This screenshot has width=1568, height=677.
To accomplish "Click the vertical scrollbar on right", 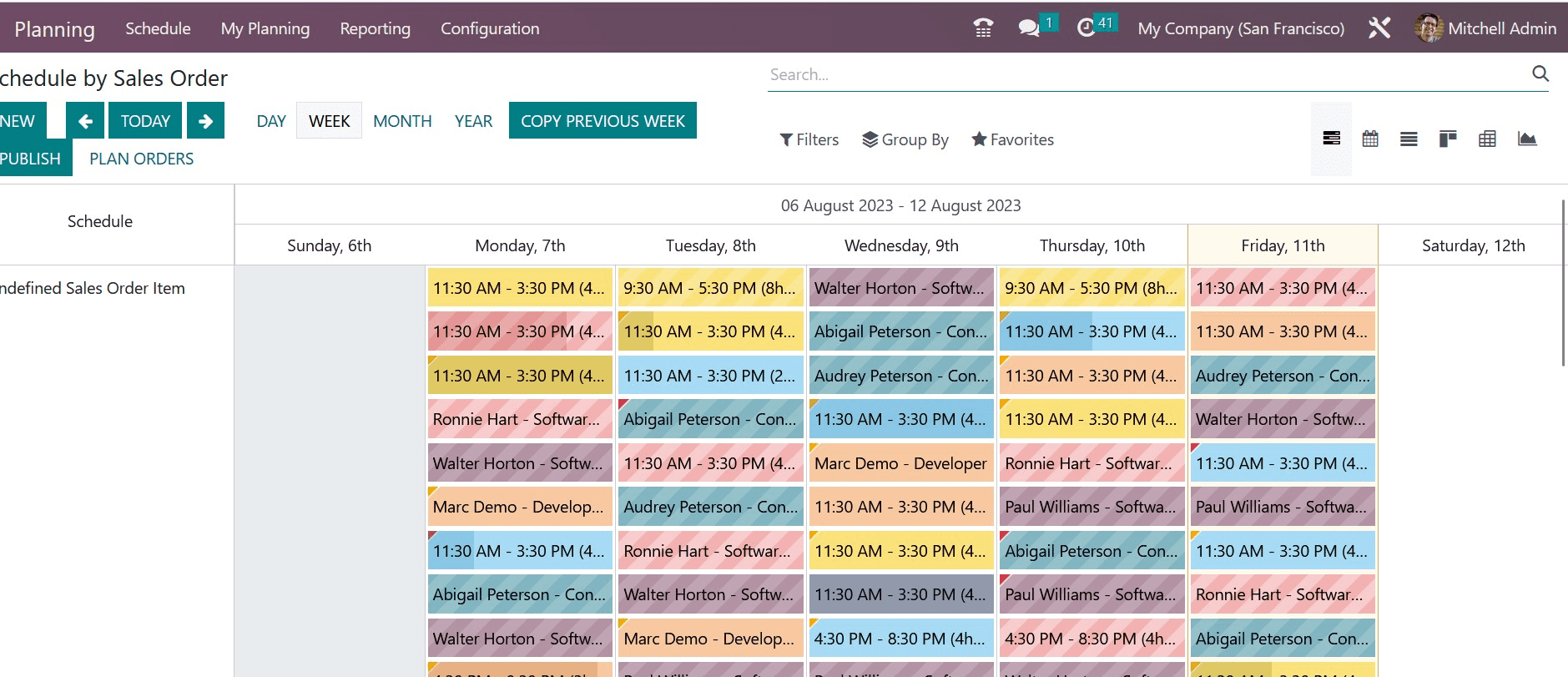I will pos(1563,282).
